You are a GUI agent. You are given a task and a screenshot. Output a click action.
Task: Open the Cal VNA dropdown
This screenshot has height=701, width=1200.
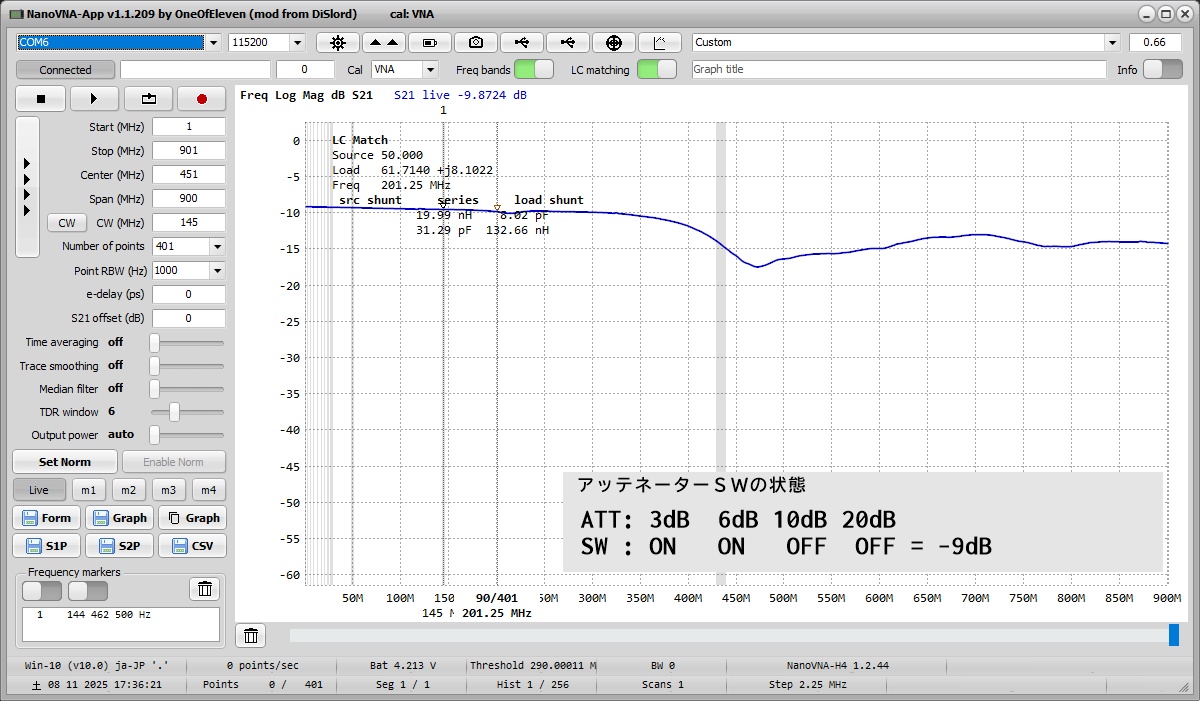430,70
